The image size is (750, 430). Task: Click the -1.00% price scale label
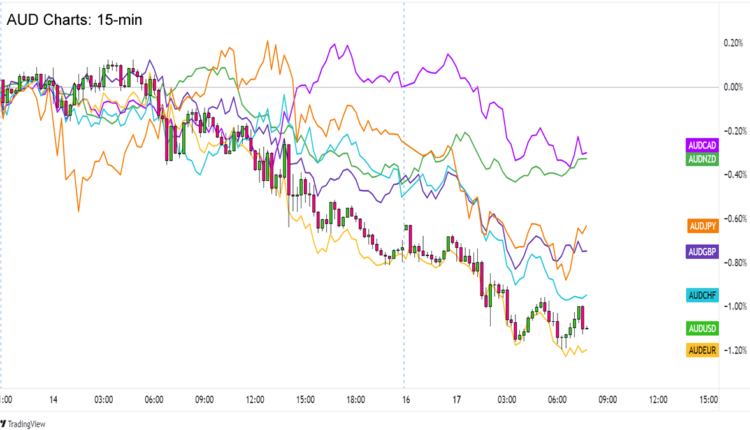point(731,306)
